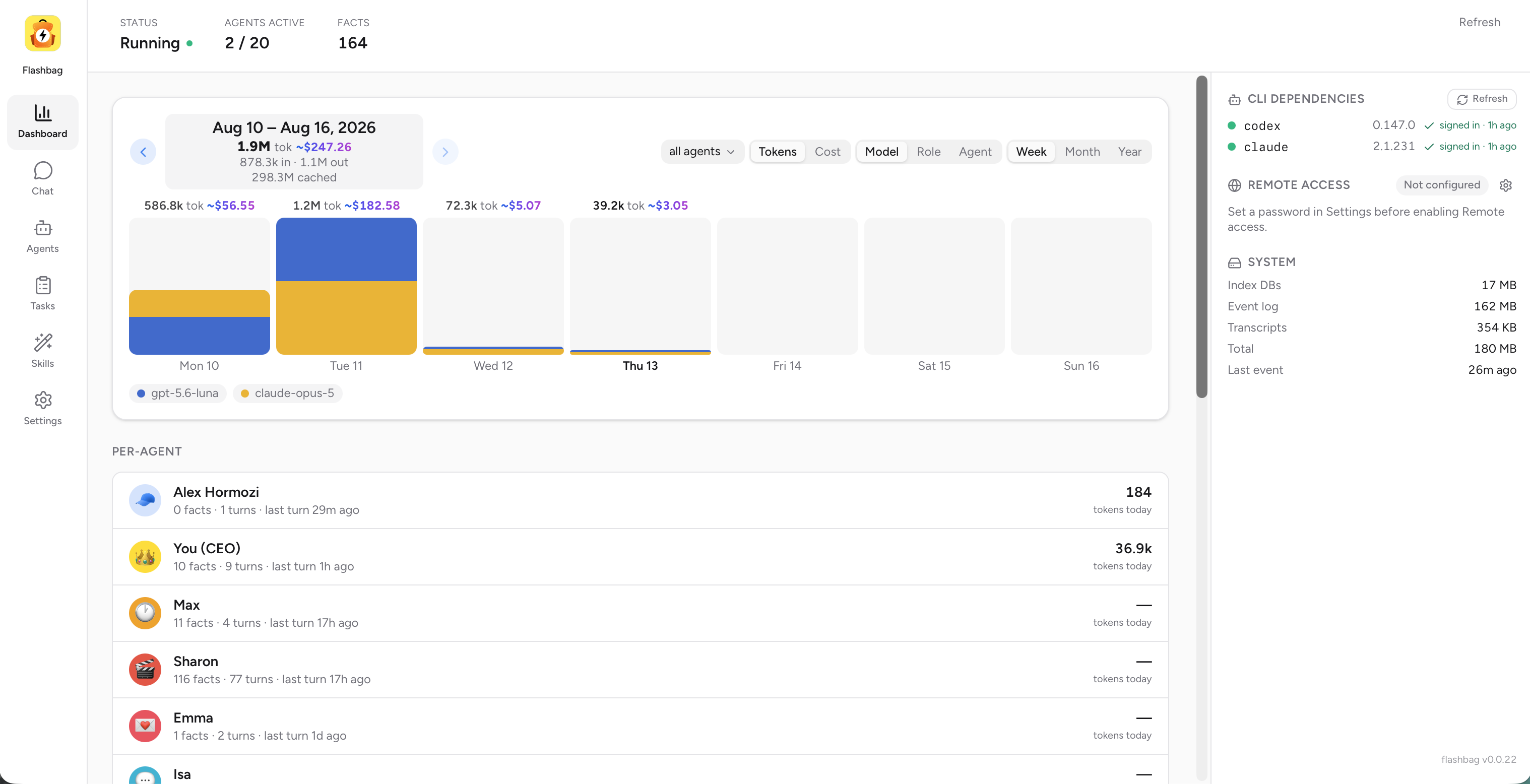
Task: Set chart range to Year
Action: (x=1130, y=152)
